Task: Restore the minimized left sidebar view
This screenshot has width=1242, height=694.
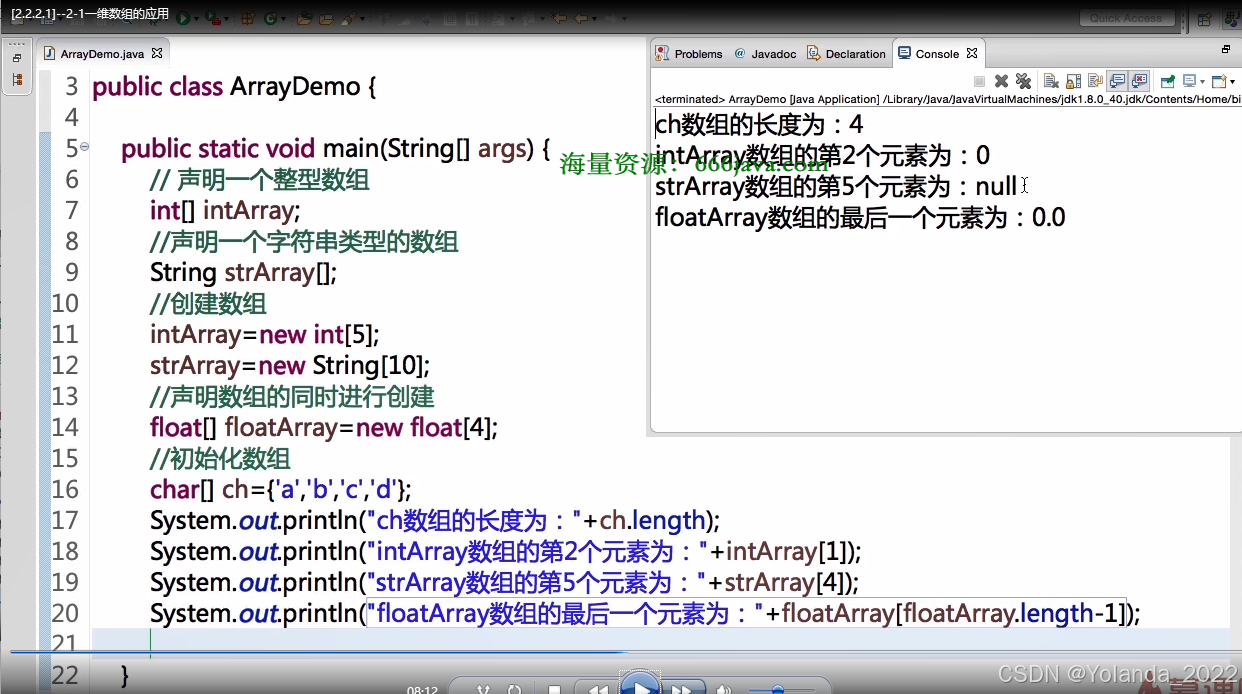Action: (x=16, y=58)
